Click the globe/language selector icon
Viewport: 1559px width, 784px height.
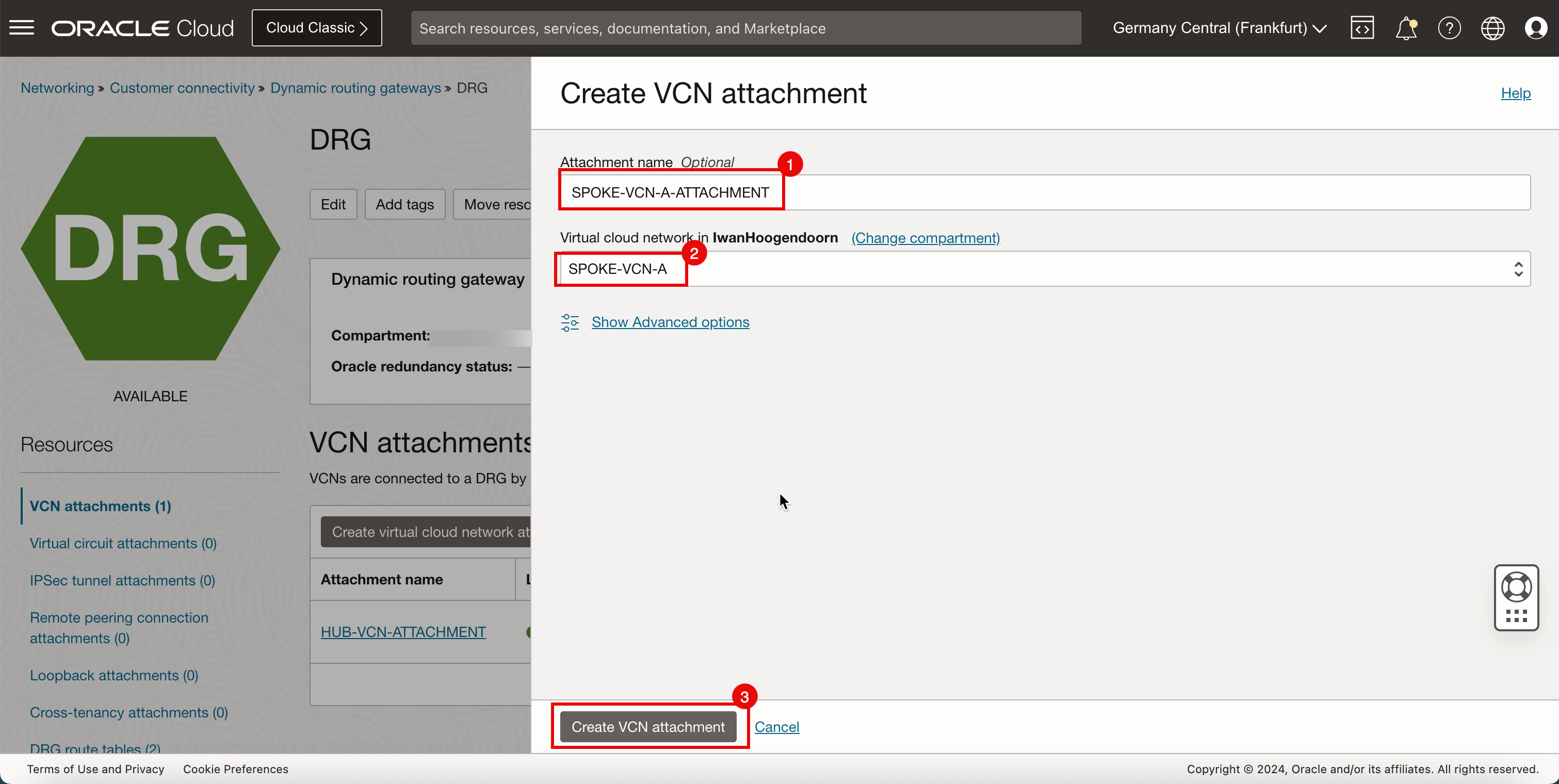[1493, 28]
